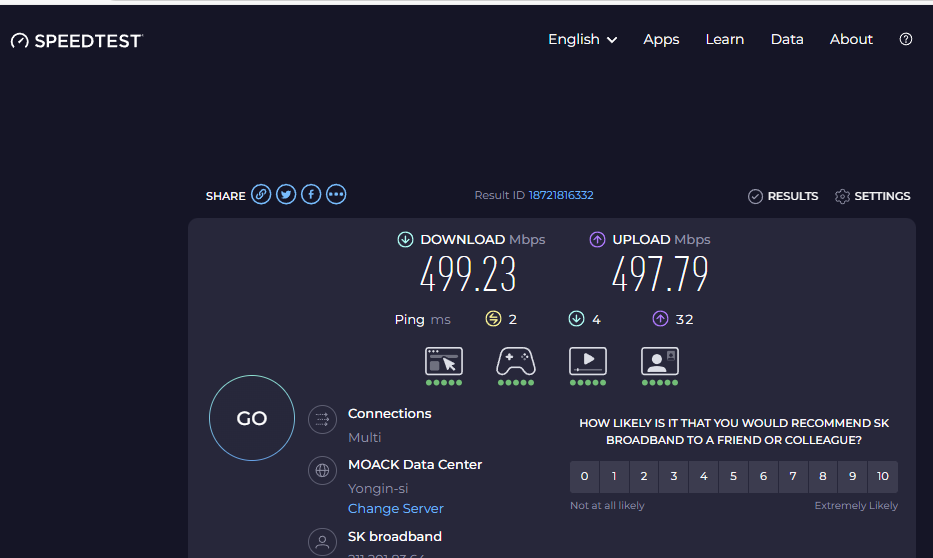Open the Learn menu

[725, 39]
